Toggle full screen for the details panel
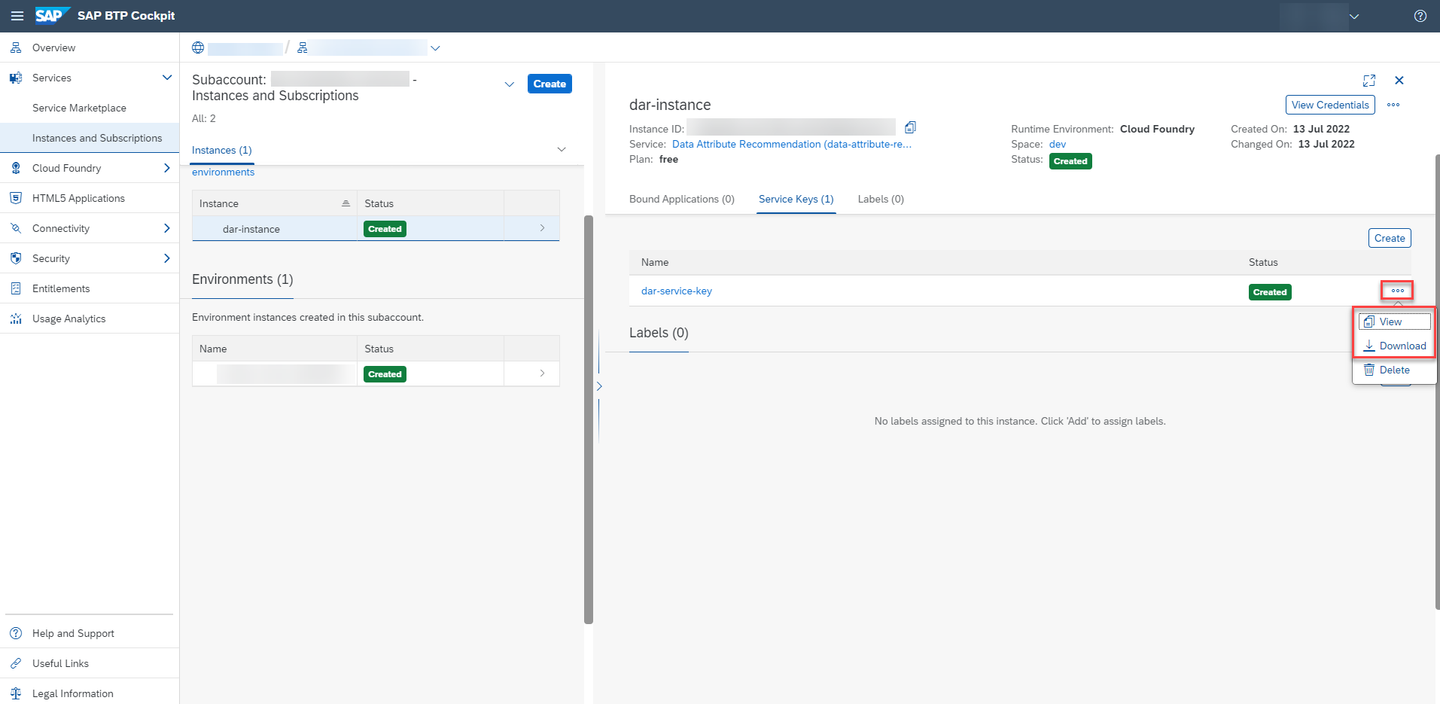1440x704 pixels. click(1369, 81)
